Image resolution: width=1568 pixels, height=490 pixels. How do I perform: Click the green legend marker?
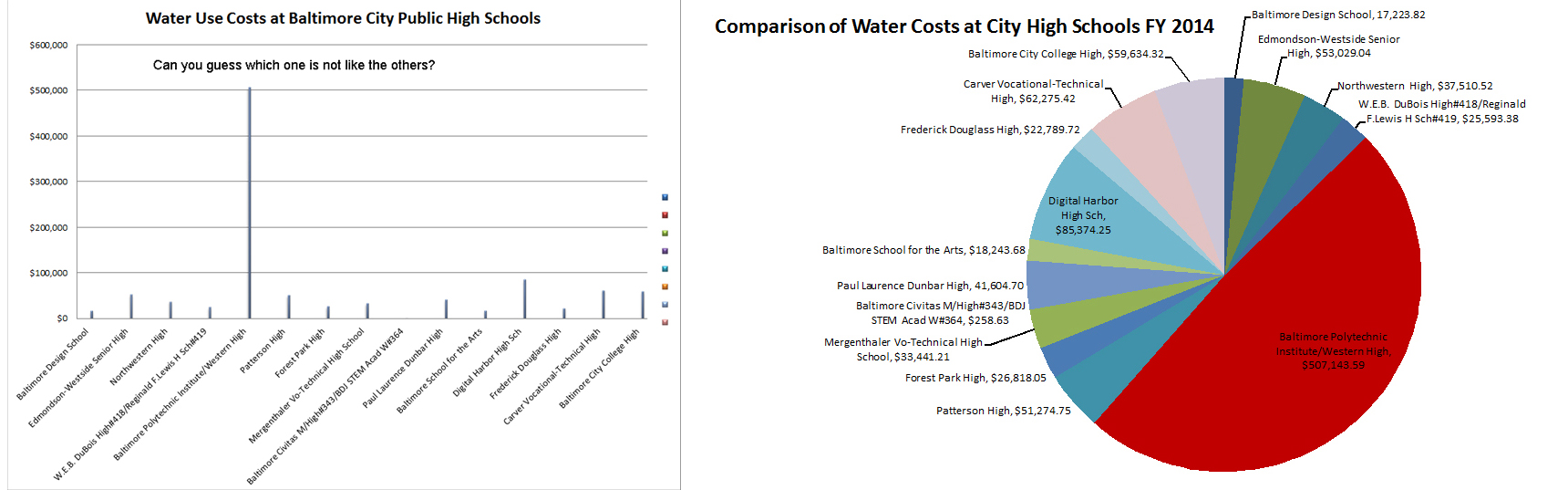pos(665,233)
